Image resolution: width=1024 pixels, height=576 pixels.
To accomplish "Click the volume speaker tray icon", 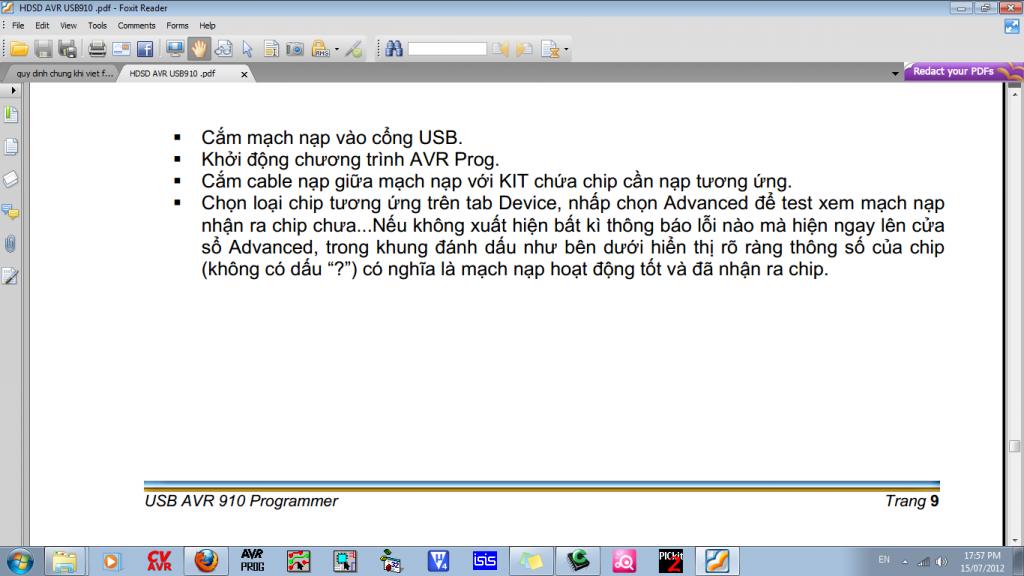I will click(941, 562).
